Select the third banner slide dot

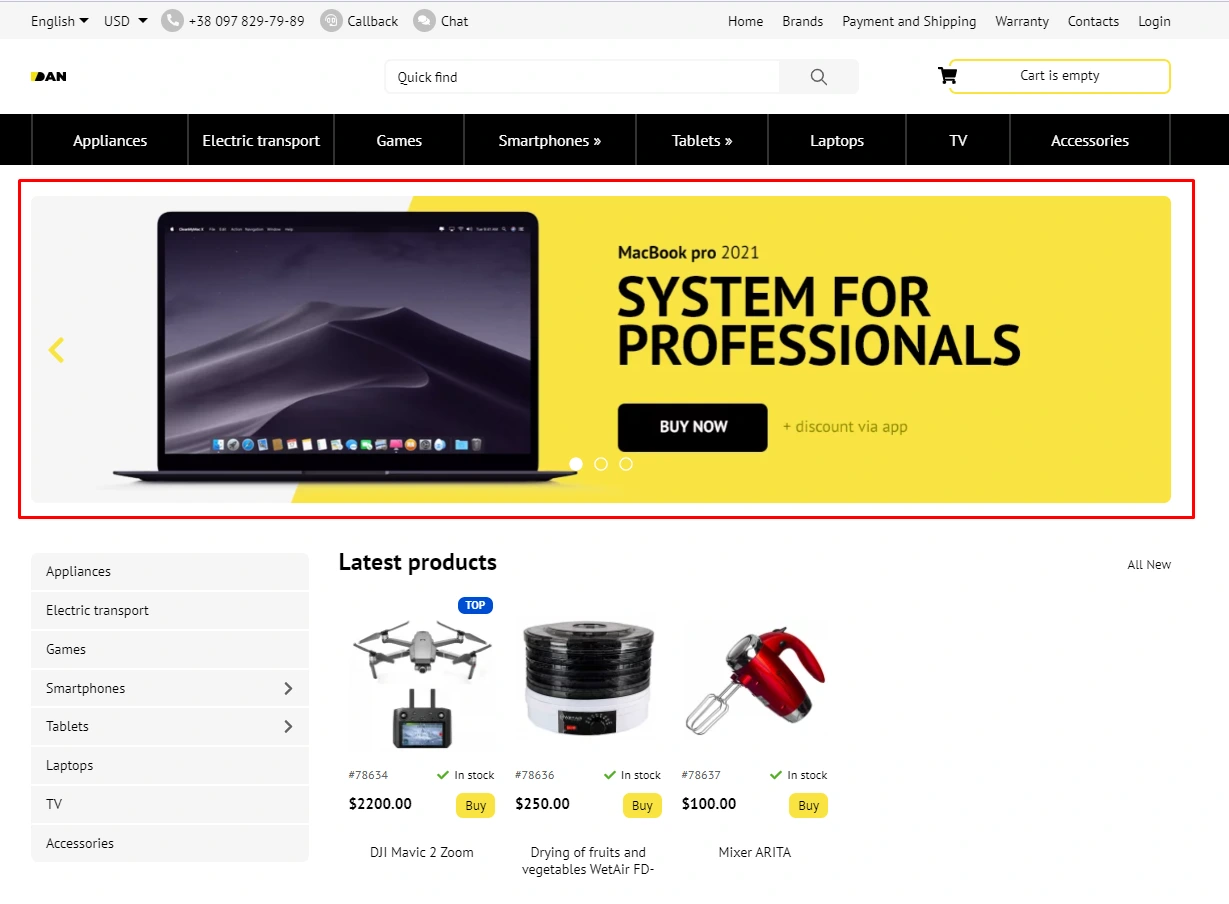[626, 464]
